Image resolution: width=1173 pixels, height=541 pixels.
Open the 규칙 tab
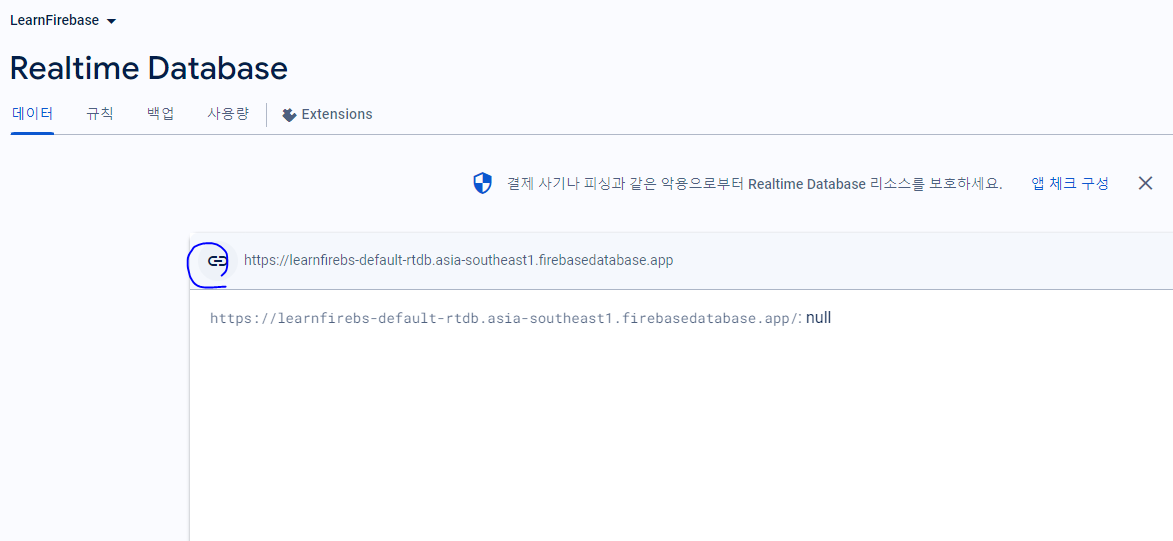(99, 114)
